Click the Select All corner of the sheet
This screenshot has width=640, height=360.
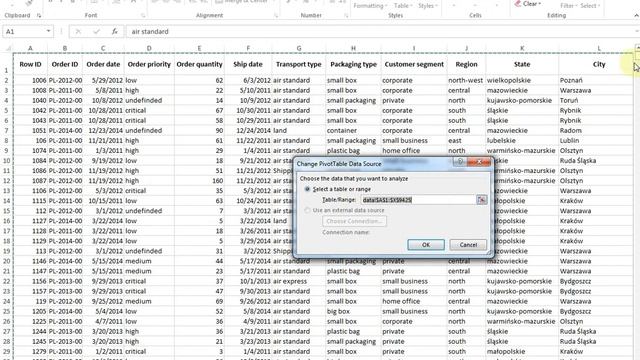7,48
